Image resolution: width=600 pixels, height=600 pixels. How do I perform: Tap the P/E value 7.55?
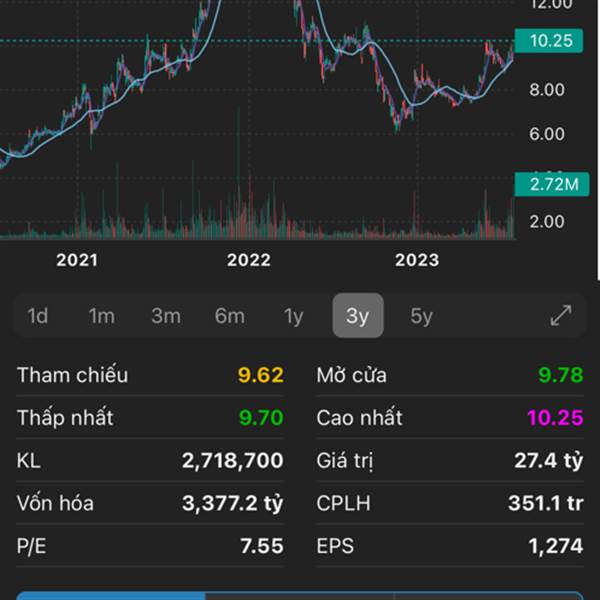click(262, 546)
